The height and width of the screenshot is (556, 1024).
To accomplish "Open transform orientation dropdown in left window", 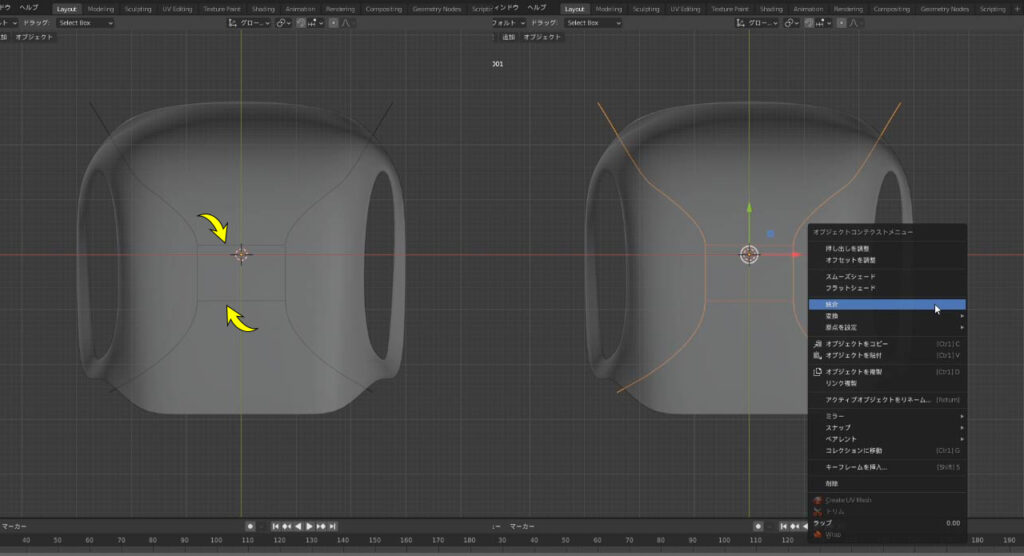I will coord(249,23).
